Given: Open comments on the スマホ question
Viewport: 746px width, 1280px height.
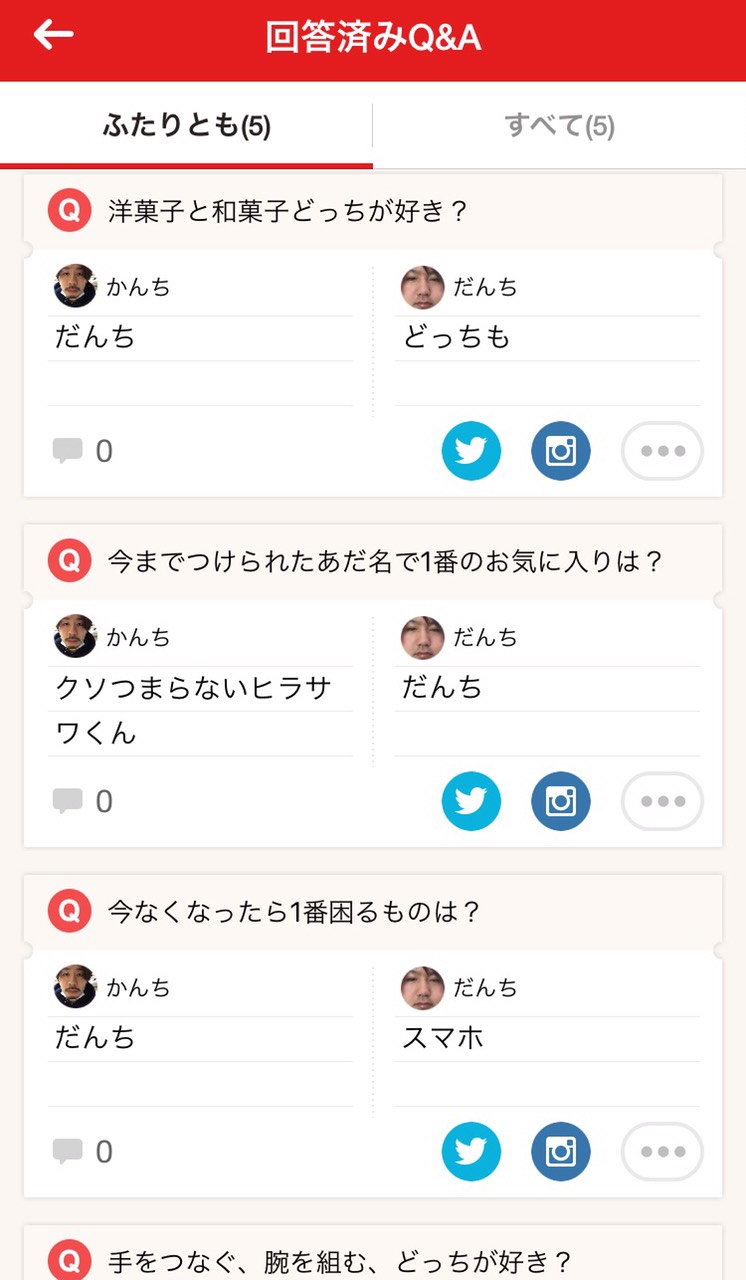Looking at the screenshot, I should (82, 1152).
